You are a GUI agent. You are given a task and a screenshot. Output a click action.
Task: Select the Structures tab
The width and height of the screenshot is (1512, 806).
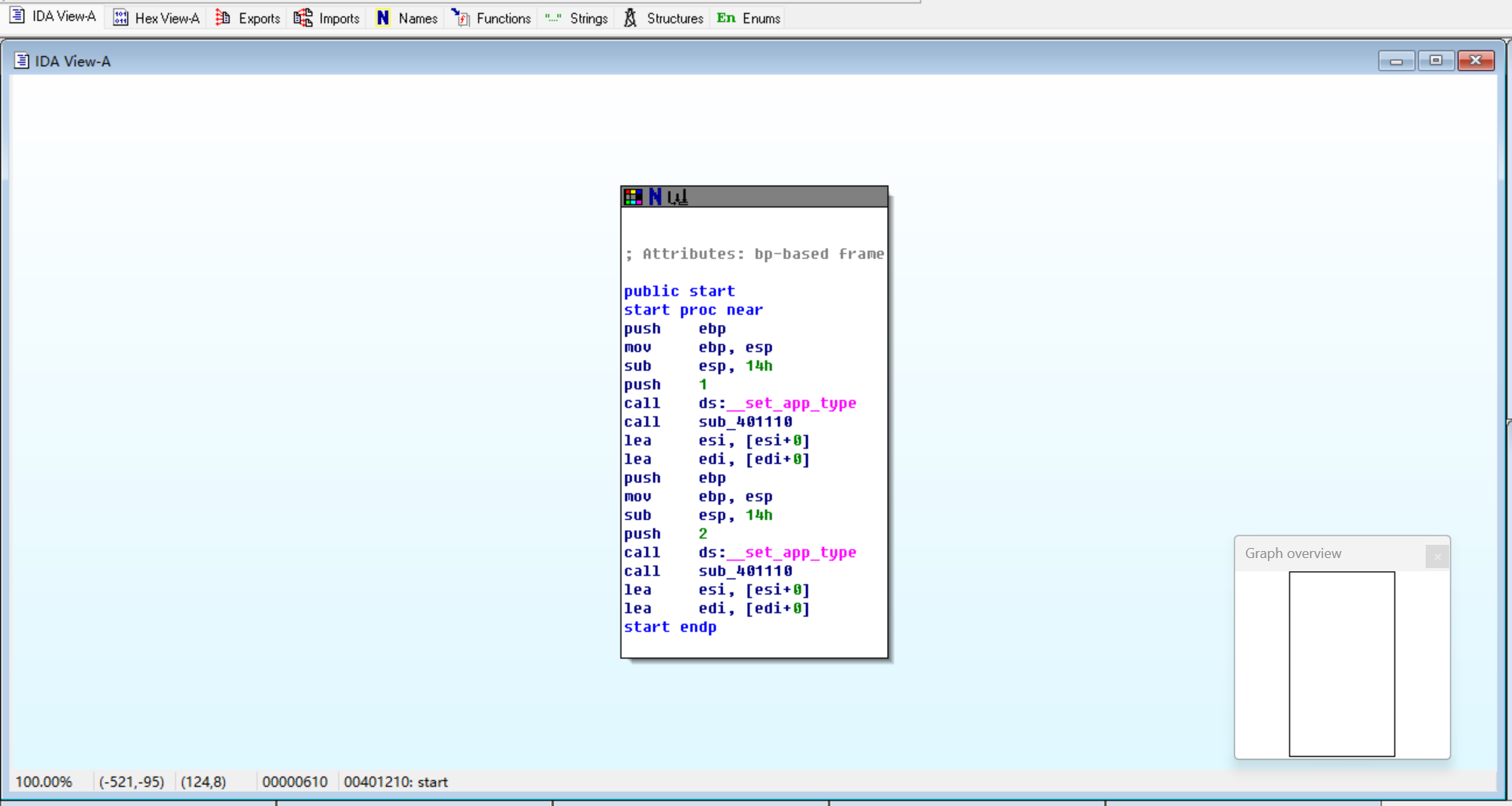[x=663, y=18]
